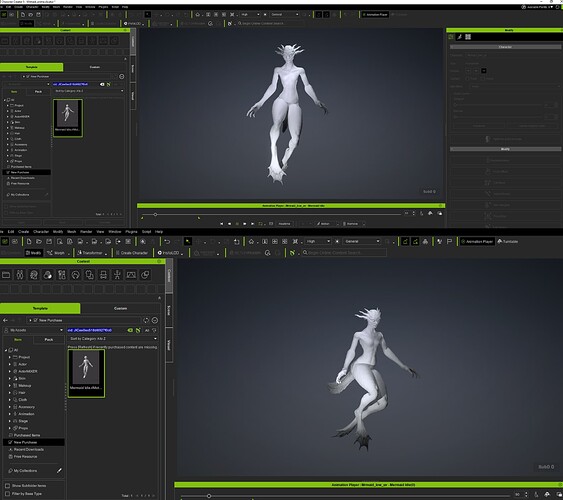Switch to Custom tab in lower Content panel
Image resolution: width=563 pixels, height=500 pixels.
[120, 308]
